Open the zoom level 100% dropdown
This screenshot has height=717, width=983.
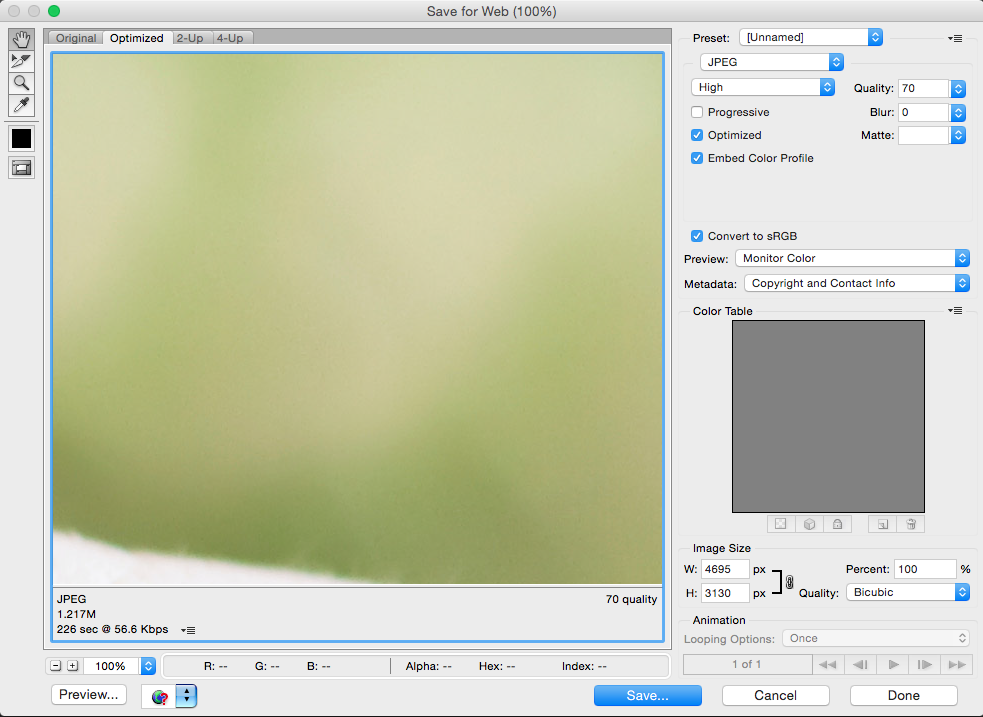tap(148, 666)
